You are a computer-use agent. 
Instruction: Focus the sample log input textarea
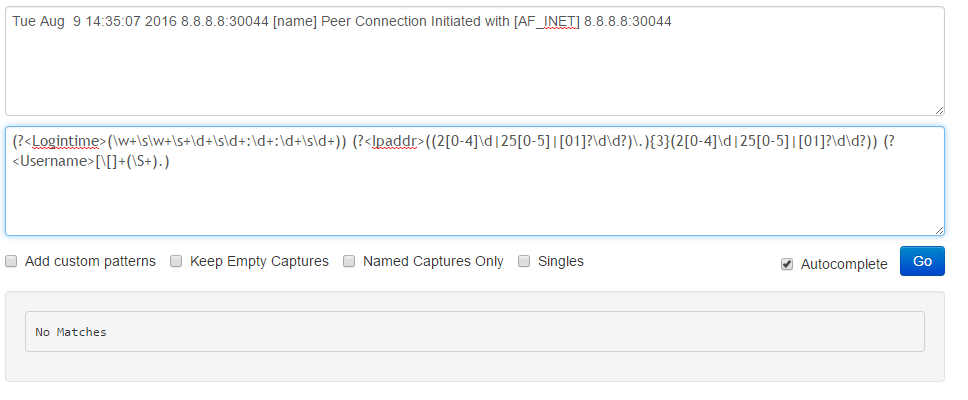coord(474,70)
